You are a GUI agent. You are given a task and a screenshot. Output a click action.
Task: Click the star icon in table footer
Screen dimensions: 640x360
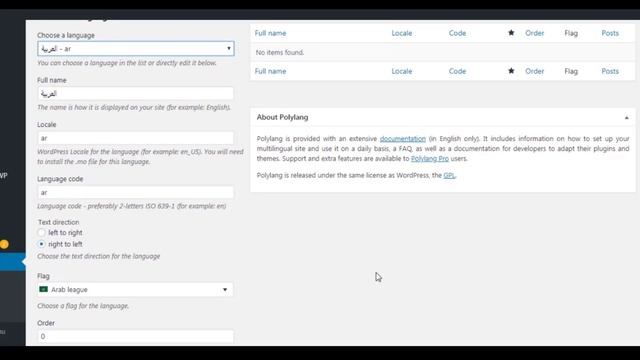pos(511,71)
